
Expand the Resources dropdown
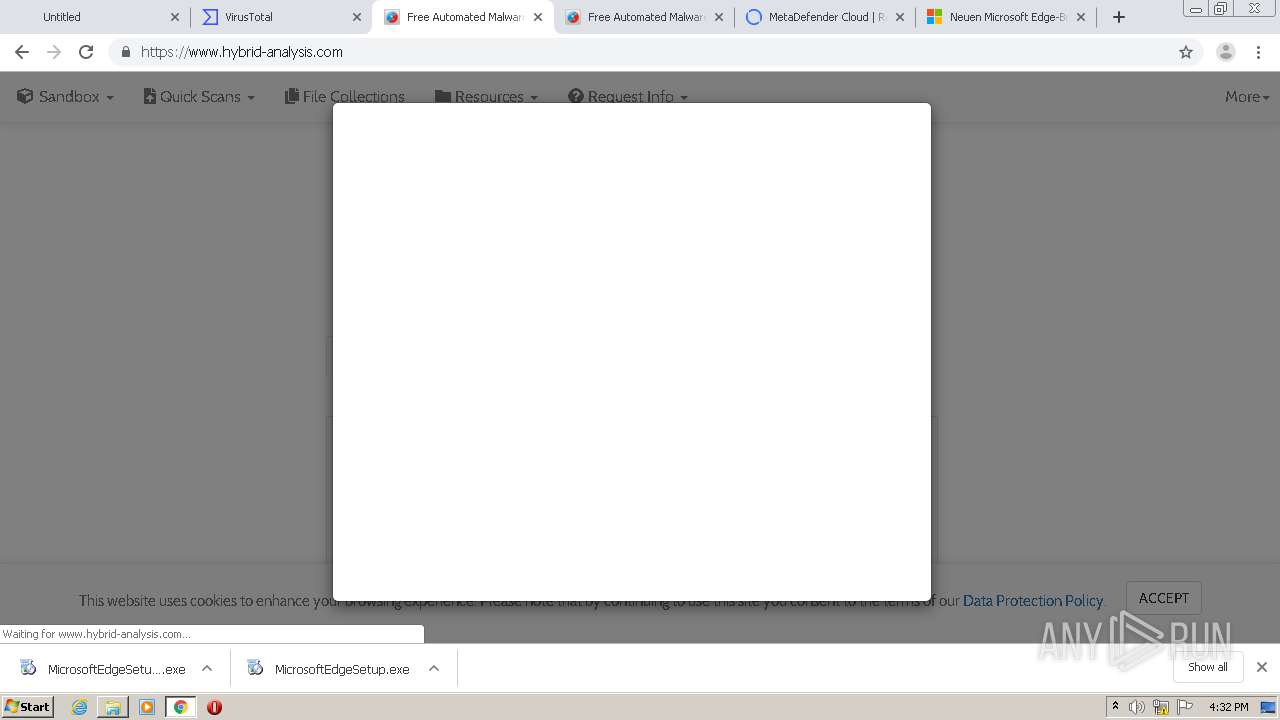click(x=486, y=97)
